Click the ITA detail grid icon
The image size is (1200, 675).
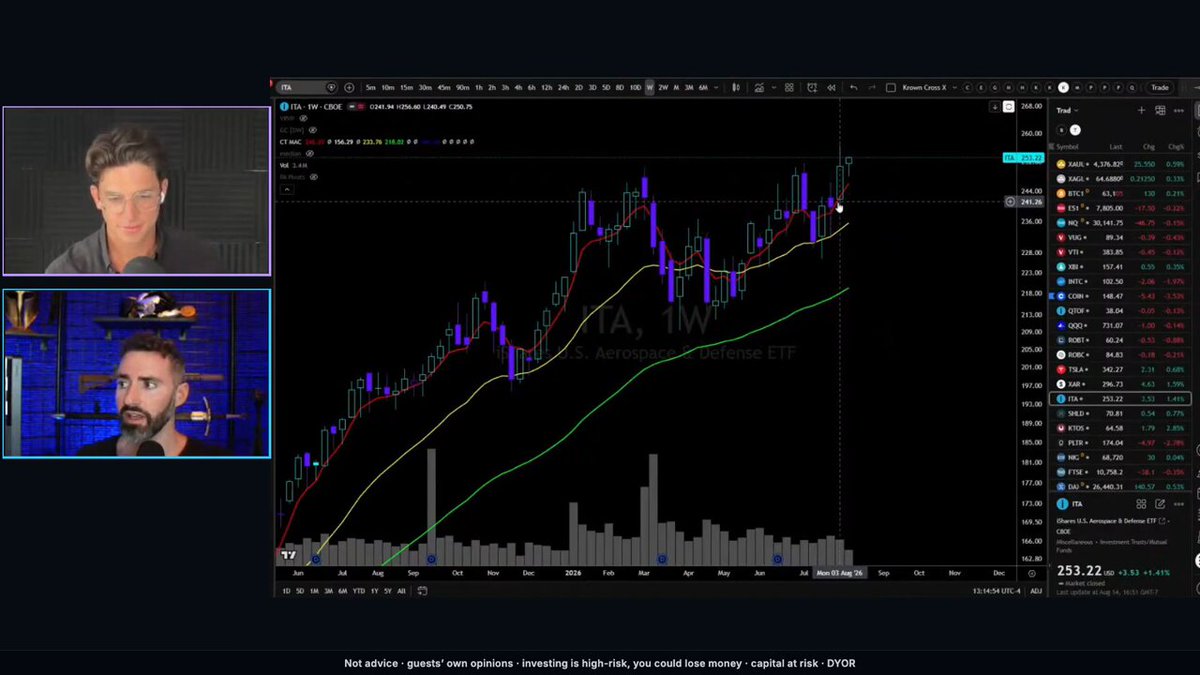coord(1141,504)
